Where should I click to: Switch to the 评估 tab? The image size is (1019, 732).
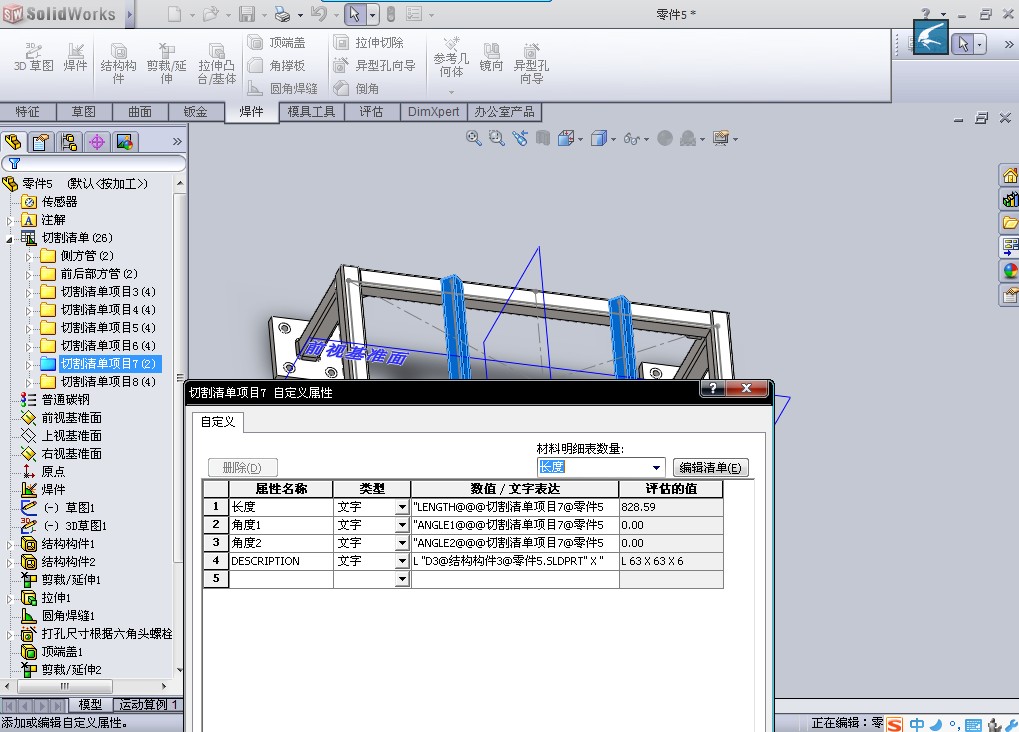(371, 112)
